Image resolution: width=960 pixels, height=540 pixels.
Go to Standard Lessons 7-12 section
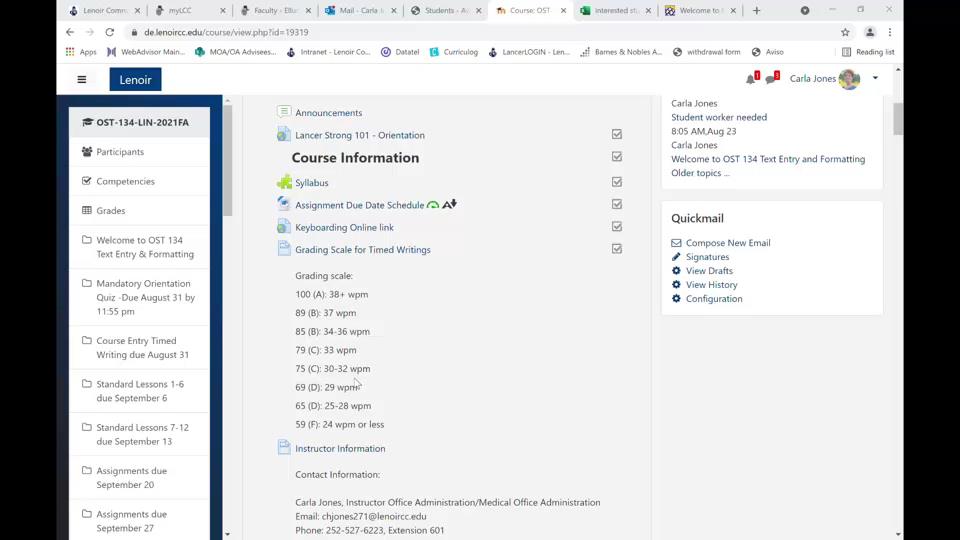140,435
